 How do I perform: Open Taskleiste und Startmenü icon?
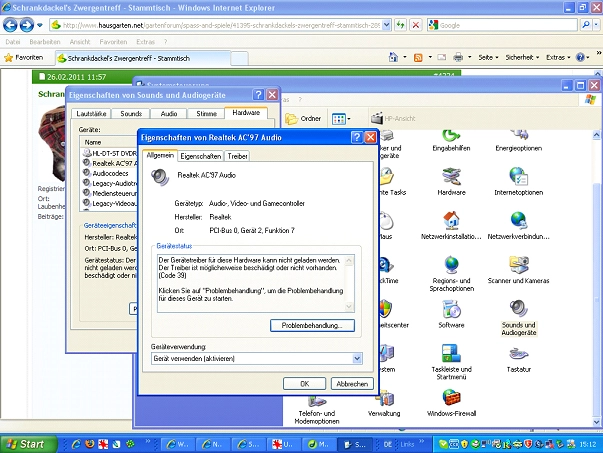pyautogui.click(x=451, y=362)
